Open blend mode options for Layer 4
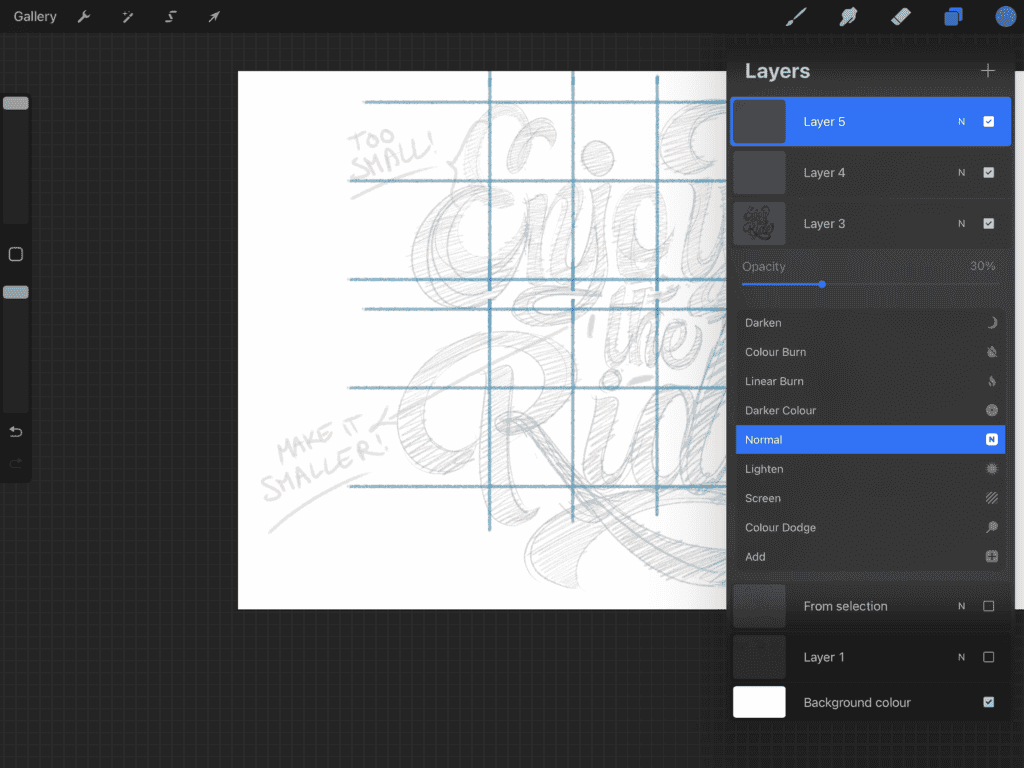The height and width of the screenshot is (768, 1024). (961, 172)
